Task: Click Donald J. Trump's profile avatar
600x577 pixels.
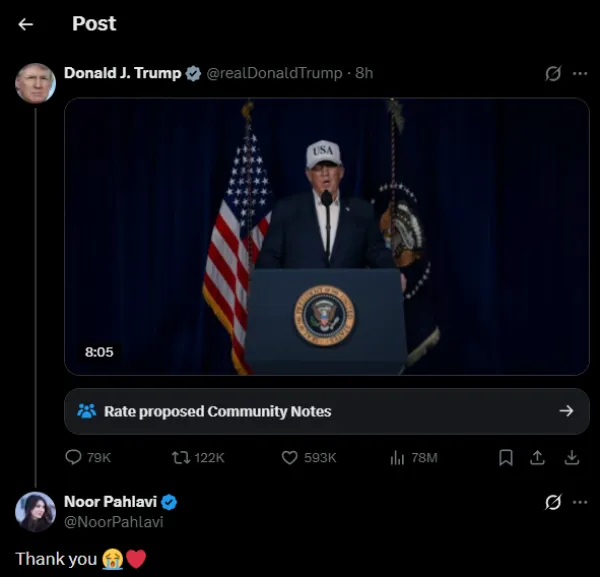Action: coord(35,82)
